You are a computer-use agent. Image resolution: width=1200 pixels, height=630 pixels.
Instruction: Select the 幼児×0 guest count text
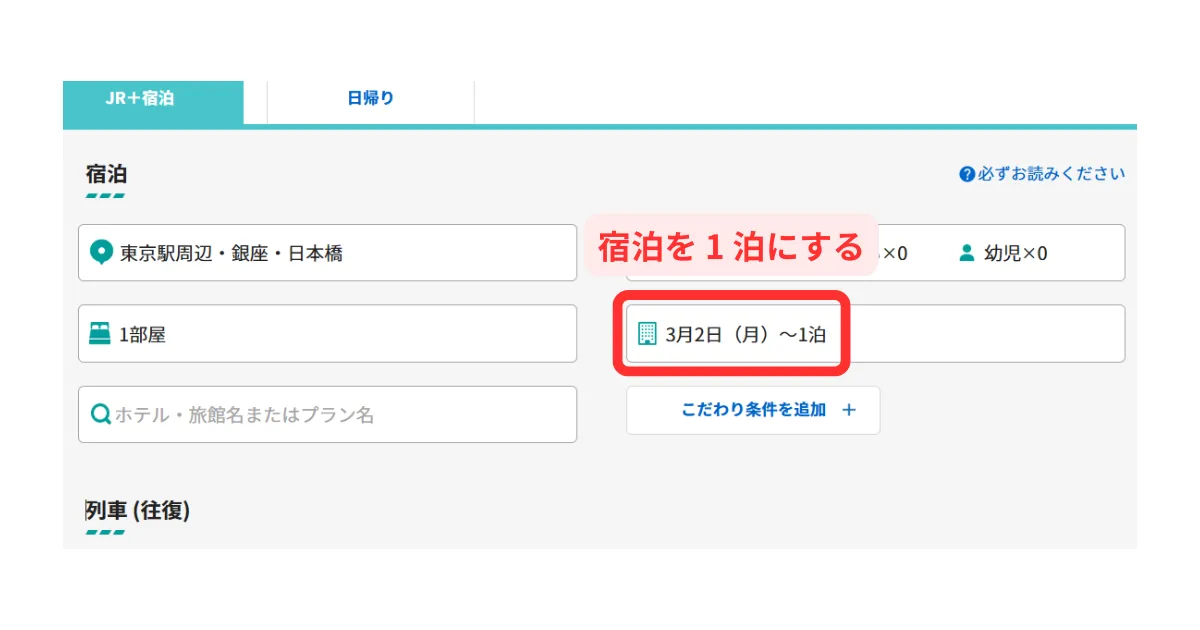(x=1015, y=253)
